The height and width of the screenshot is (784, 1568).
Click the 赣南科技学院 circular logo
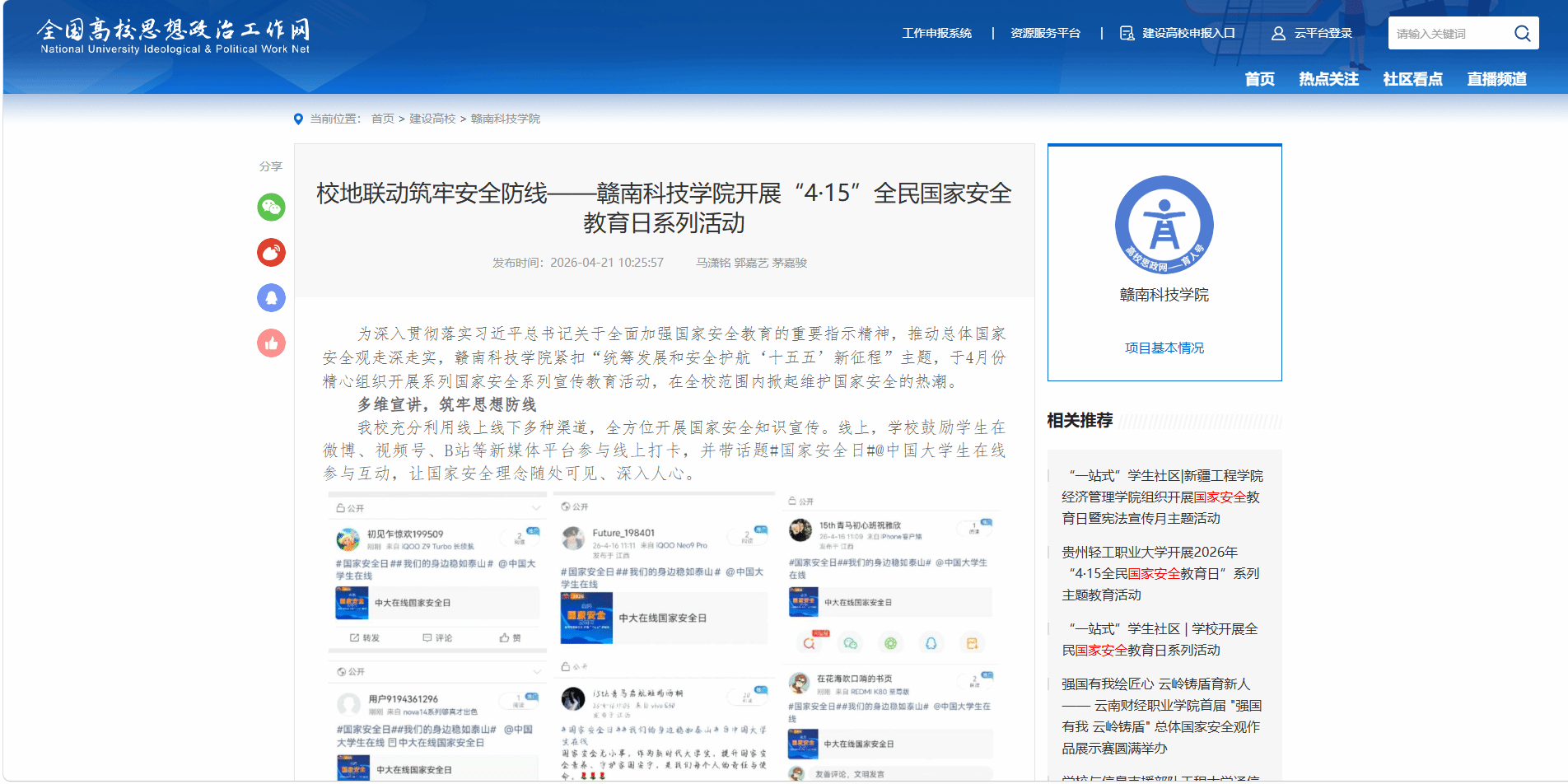point(1164,225)
